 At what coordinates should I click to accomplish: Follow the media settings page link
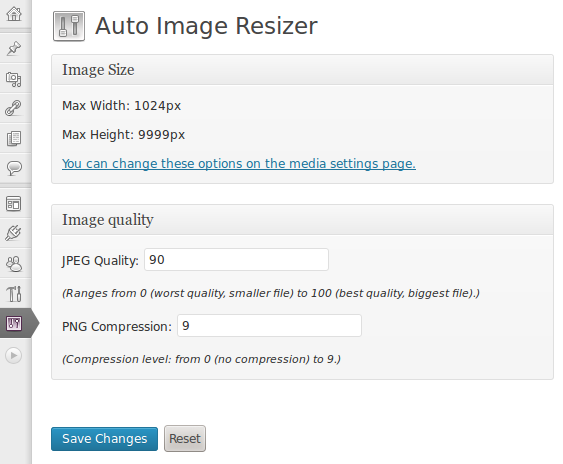coord(239,164)
